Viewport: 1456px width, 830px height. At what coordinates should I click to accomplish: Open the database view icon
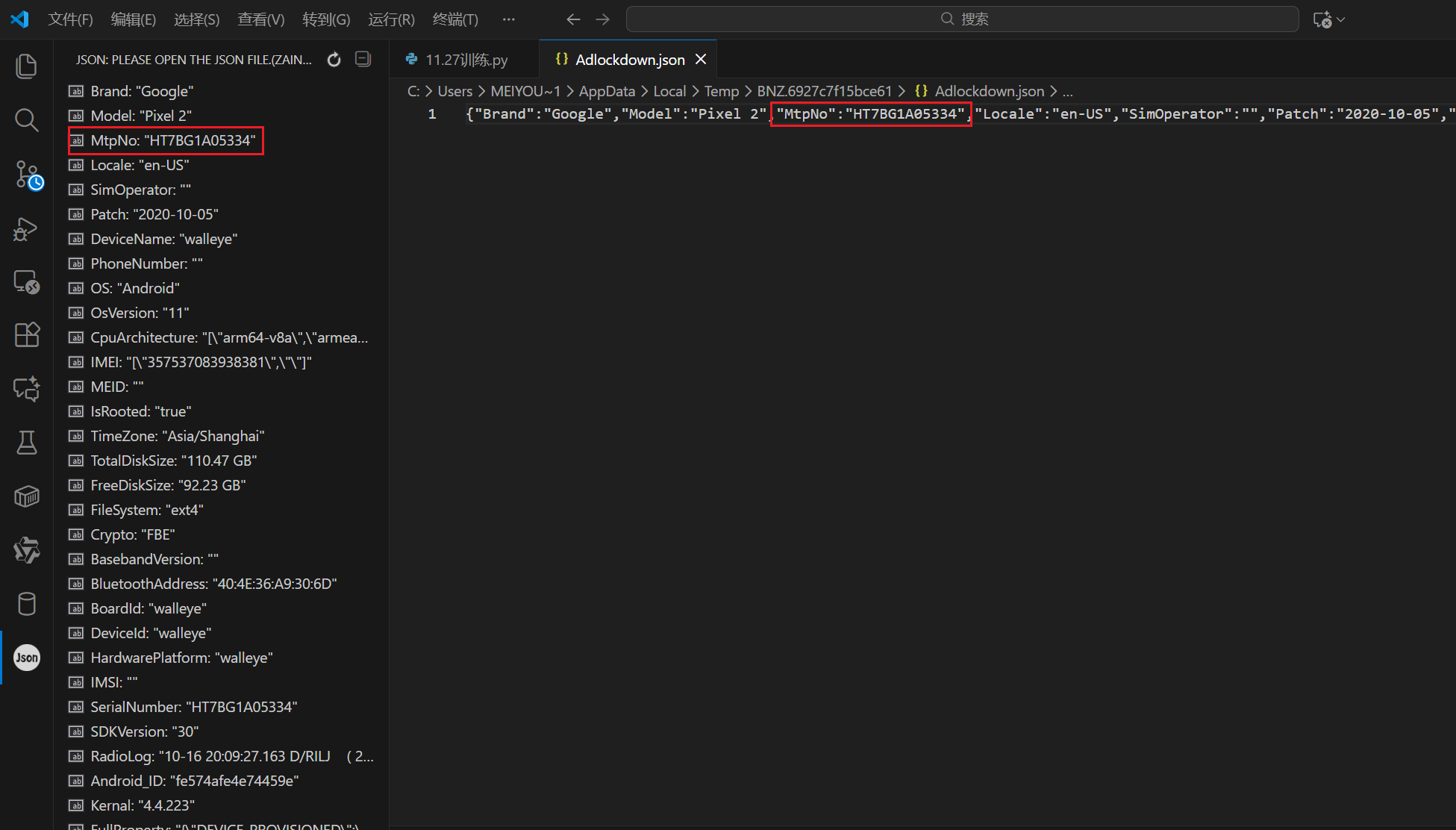coord(27,603)
